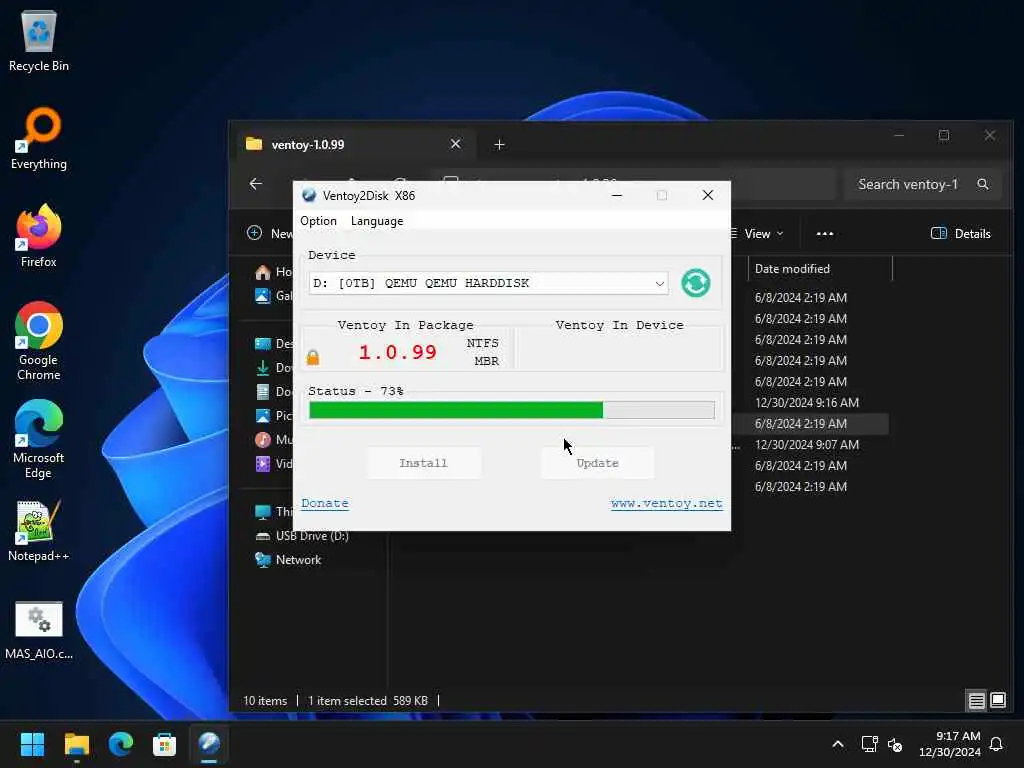
Task: Open the Windows Start button
Action: coord(32,744)
